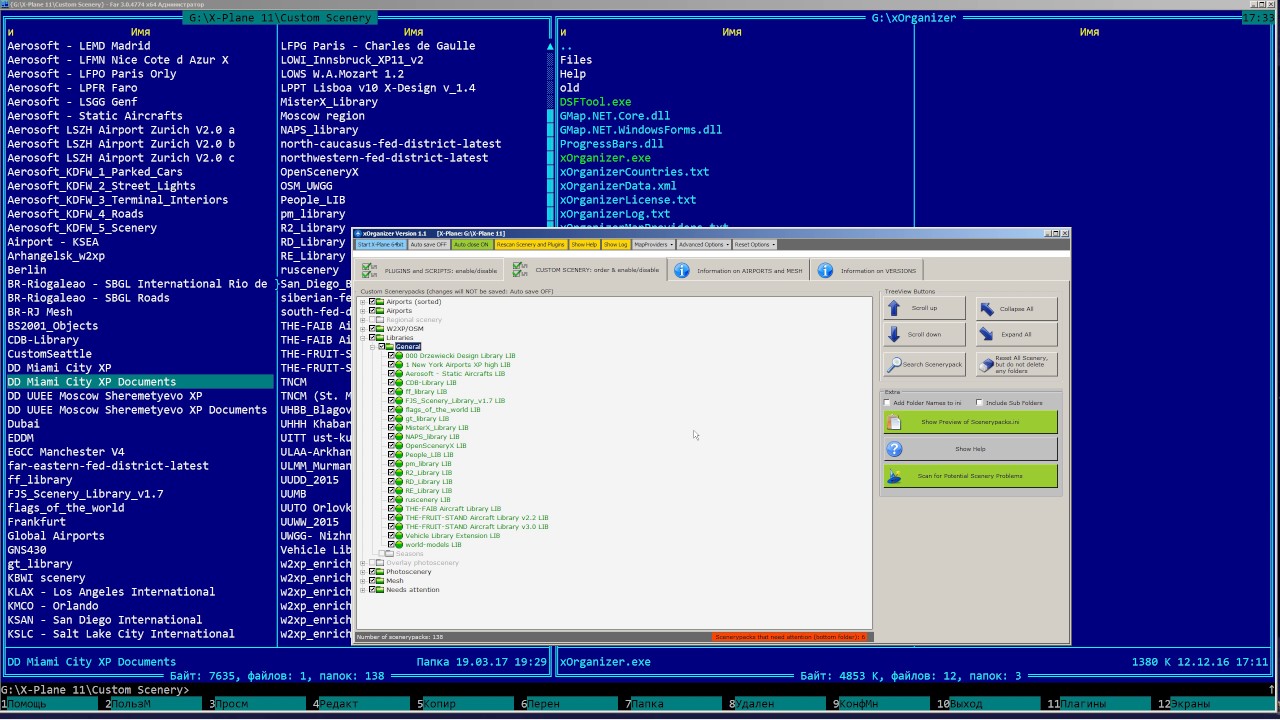Click the xOrganizer title bar app icon

[358, 233]
